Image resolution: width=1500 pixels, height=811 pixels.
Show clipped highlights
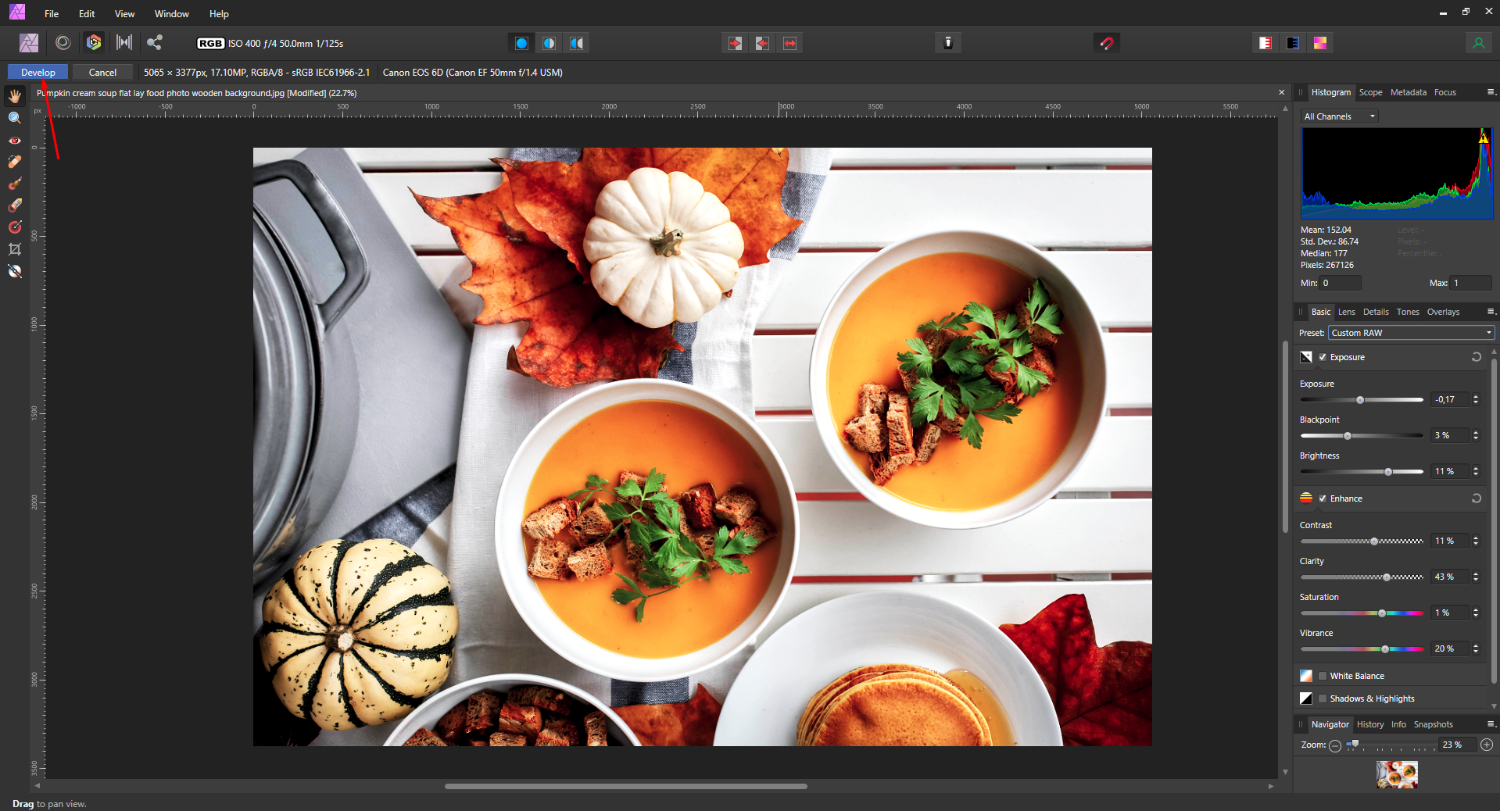pos(1265,43)
